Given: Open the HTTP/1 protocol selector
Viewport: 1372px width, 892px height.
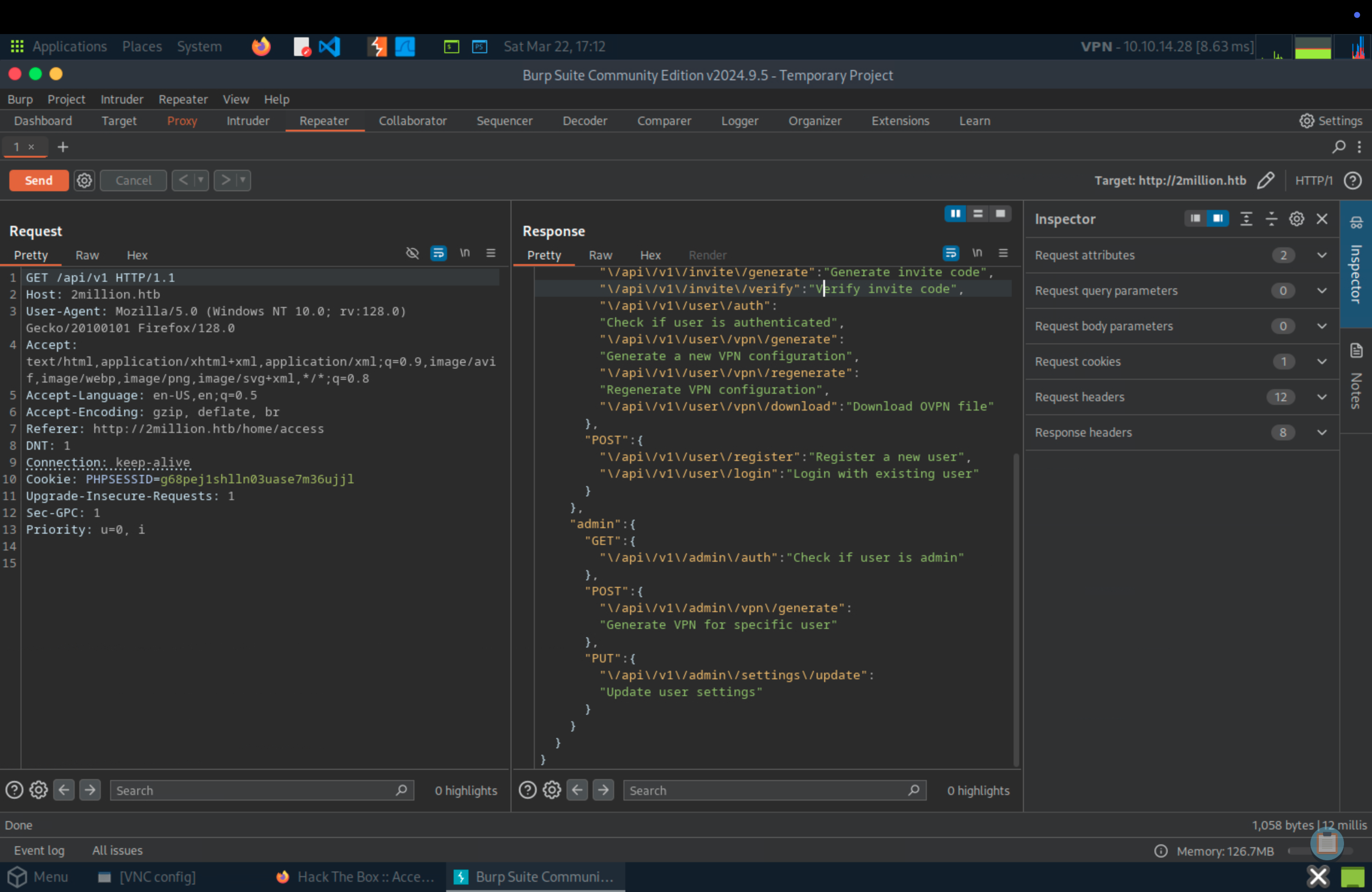Looking at the screenshot, I should [1314, 181].
